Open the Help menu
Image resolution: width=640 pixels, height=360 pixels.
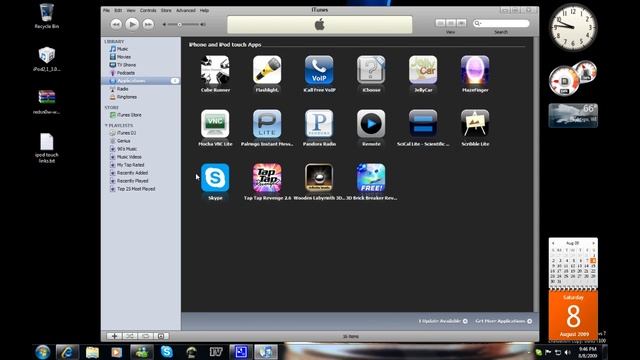click(x=204, y=10)
